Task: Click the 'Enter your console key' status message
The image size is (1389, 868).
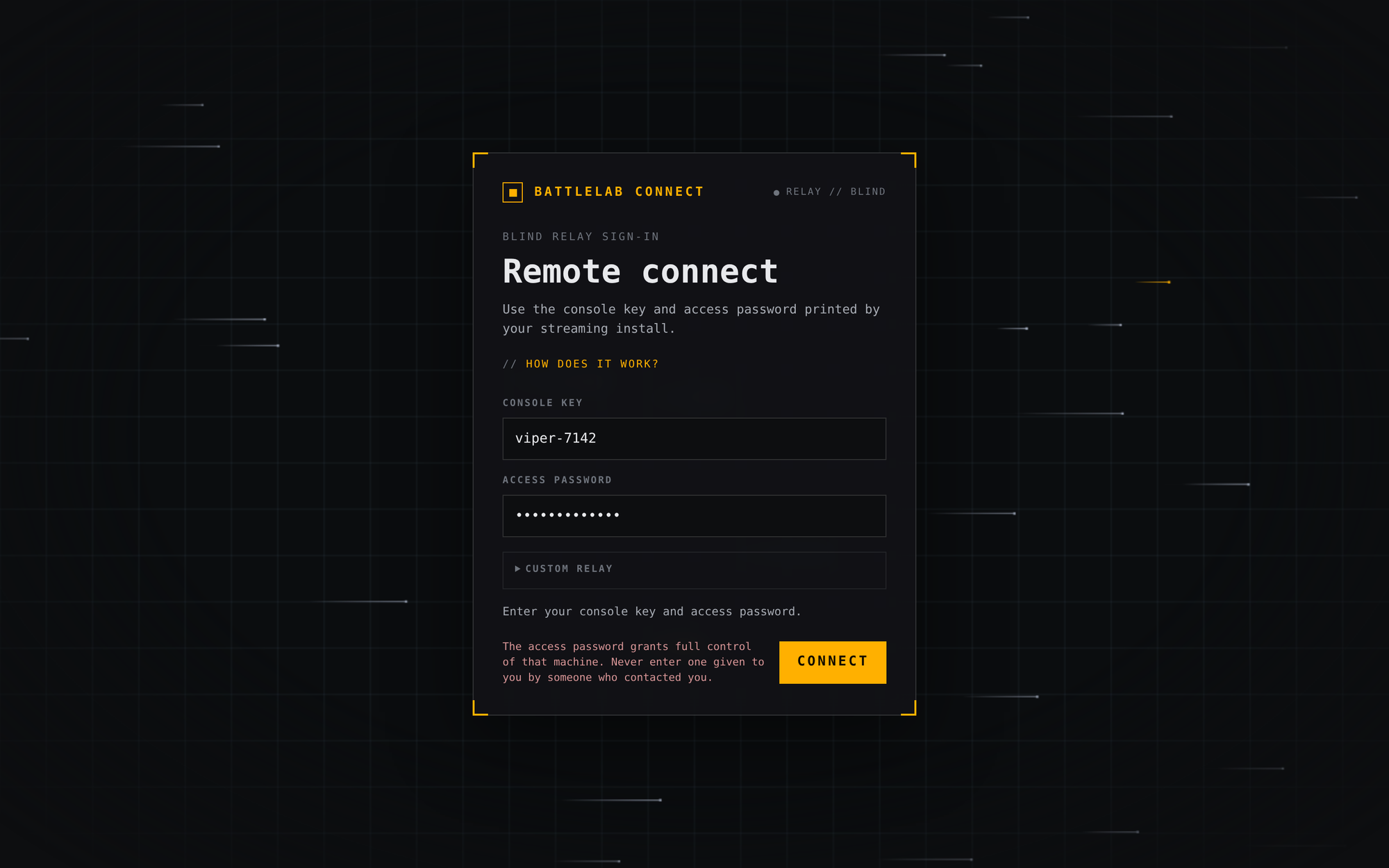Action: pos(651,612)
